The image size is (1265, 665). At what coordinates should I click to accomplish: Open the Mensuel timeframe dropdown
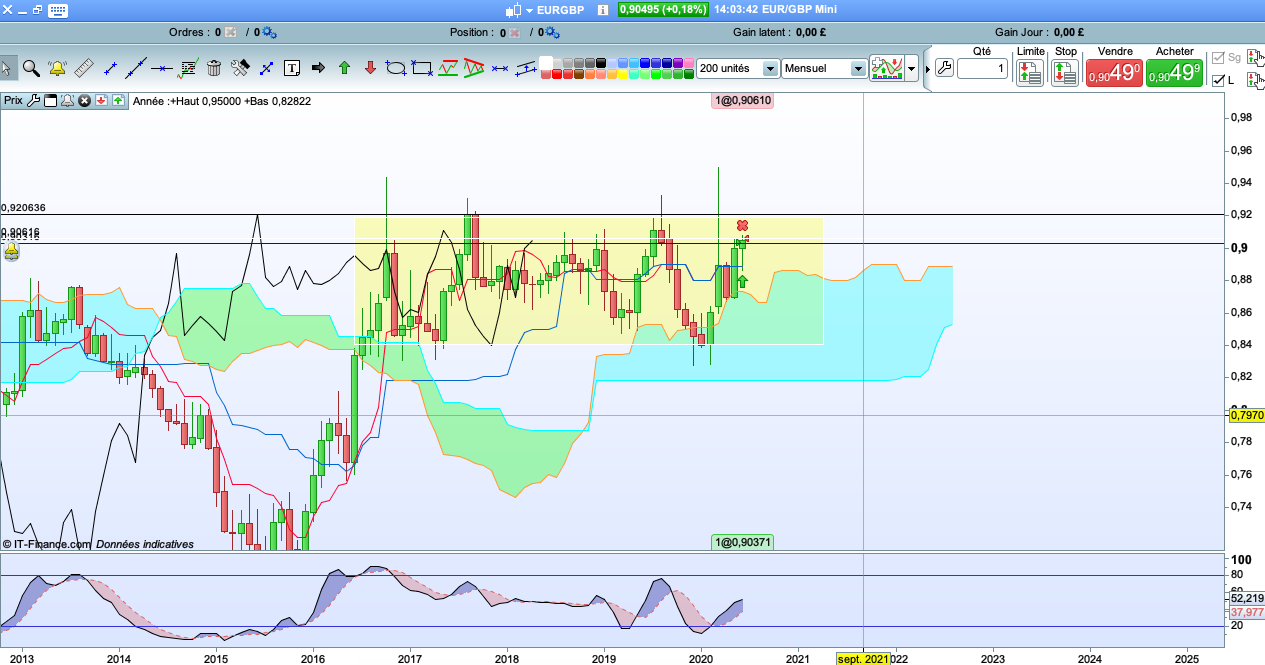857,69
